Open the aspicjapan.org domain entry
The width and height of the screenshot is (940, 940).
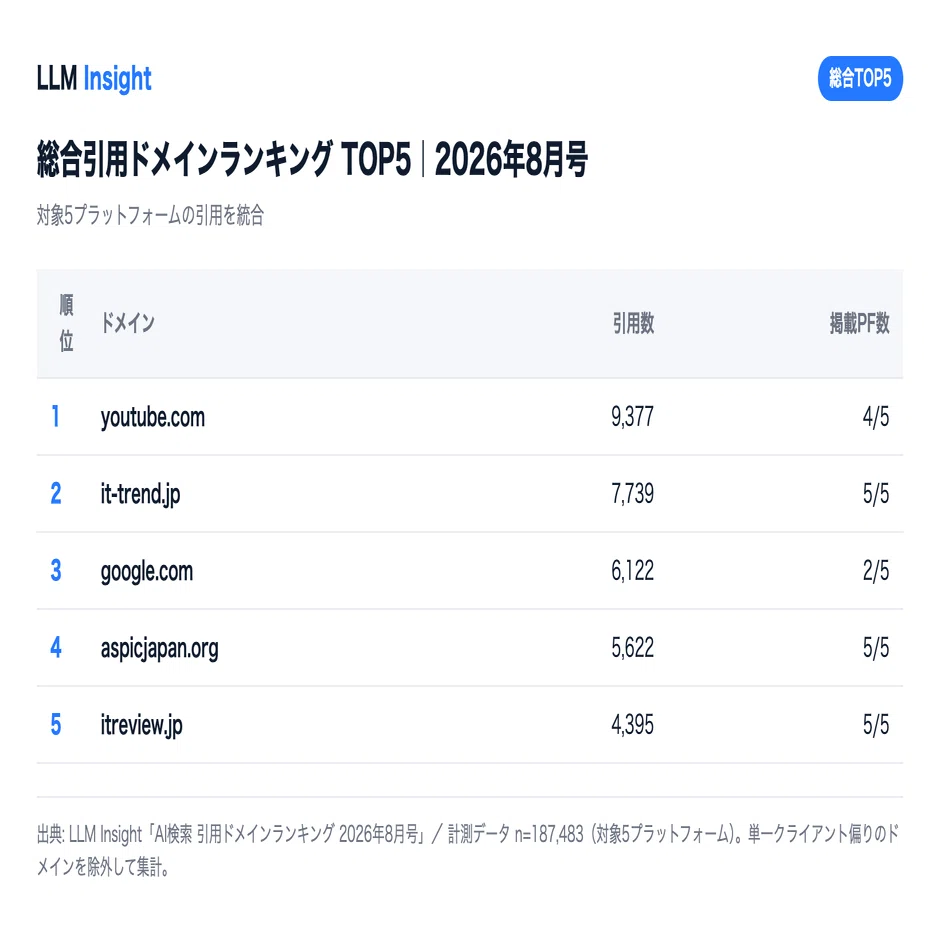coord(159,649)
